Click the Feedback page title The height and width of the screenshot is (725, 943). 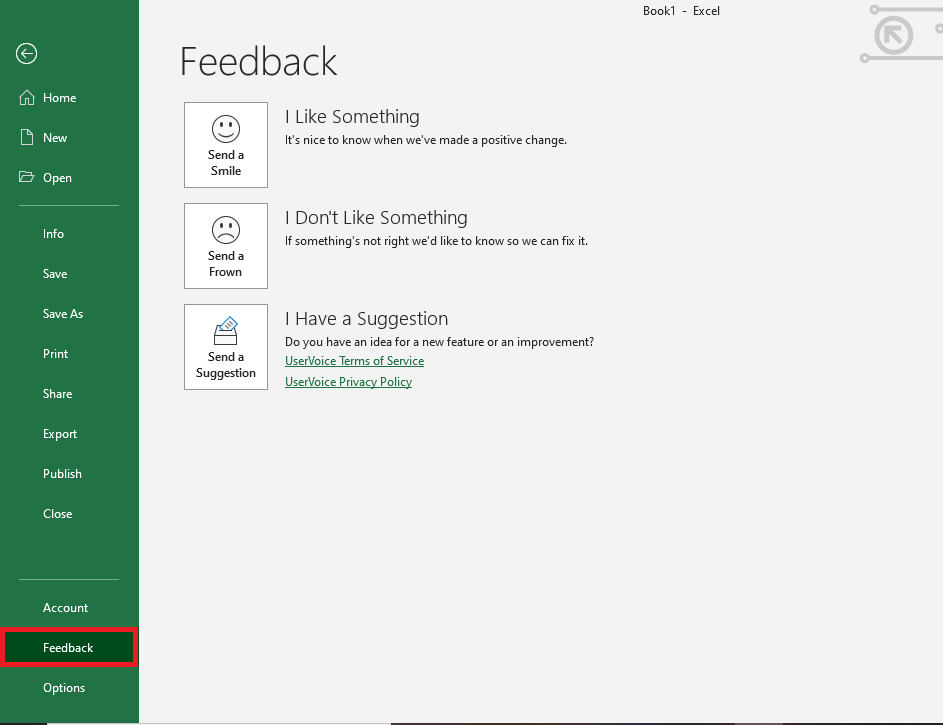[x=259, y=61]
